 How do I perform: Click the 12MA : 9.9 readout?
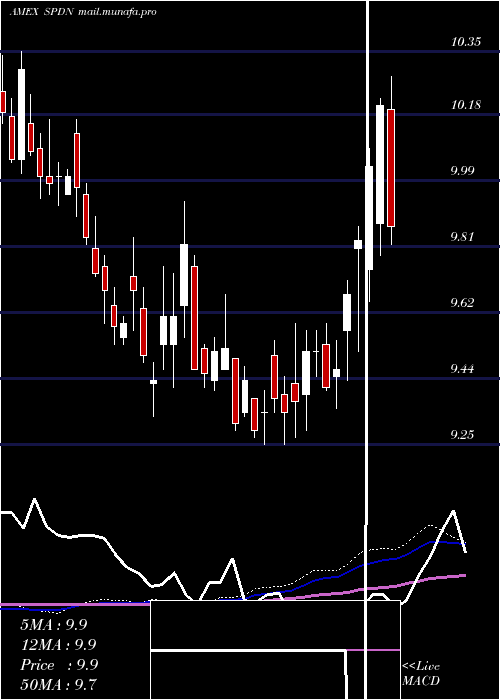coord(58,645)
